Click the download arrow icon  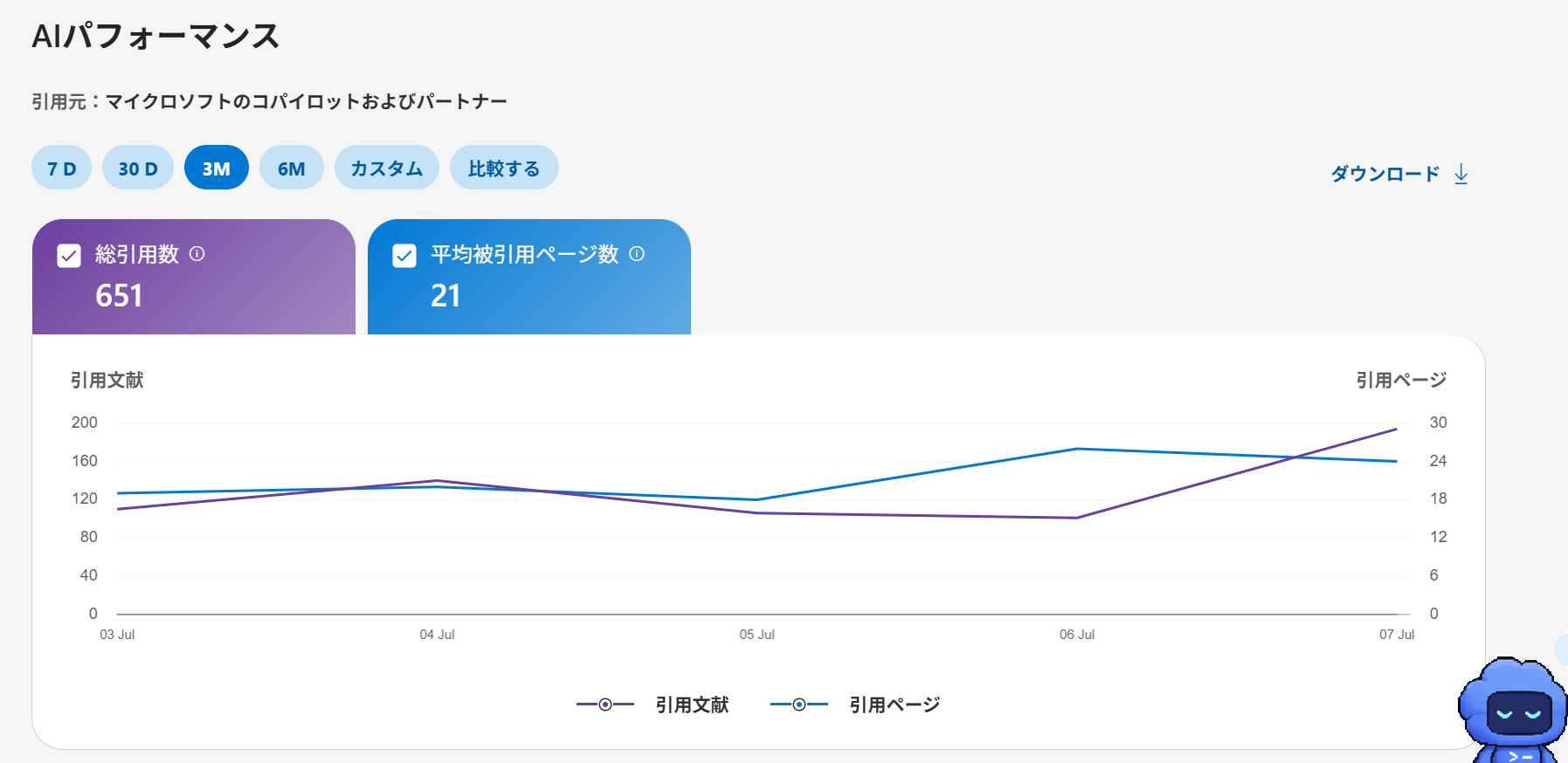click(x=1461, y=174)
